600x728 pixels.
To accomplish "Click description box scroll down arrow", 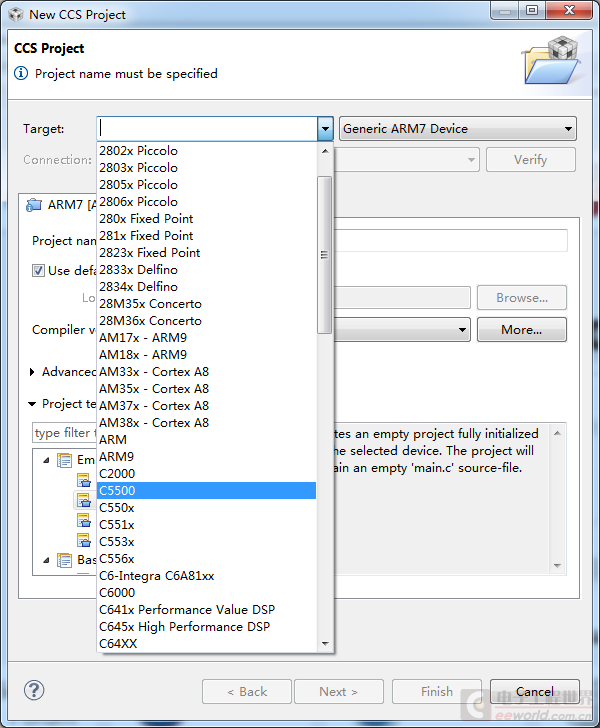I will pyautogui.click(x=557, y=566).
